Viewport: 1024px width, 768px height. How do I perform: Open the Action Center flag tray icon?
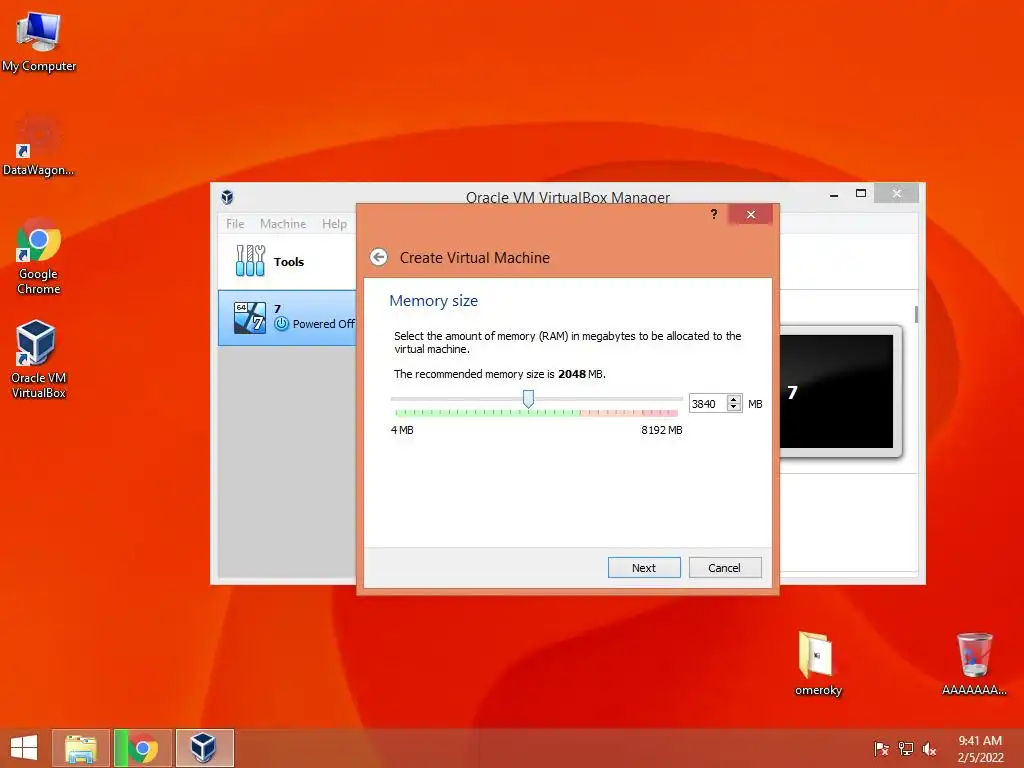pyautogui.click(x=881, y=749)
